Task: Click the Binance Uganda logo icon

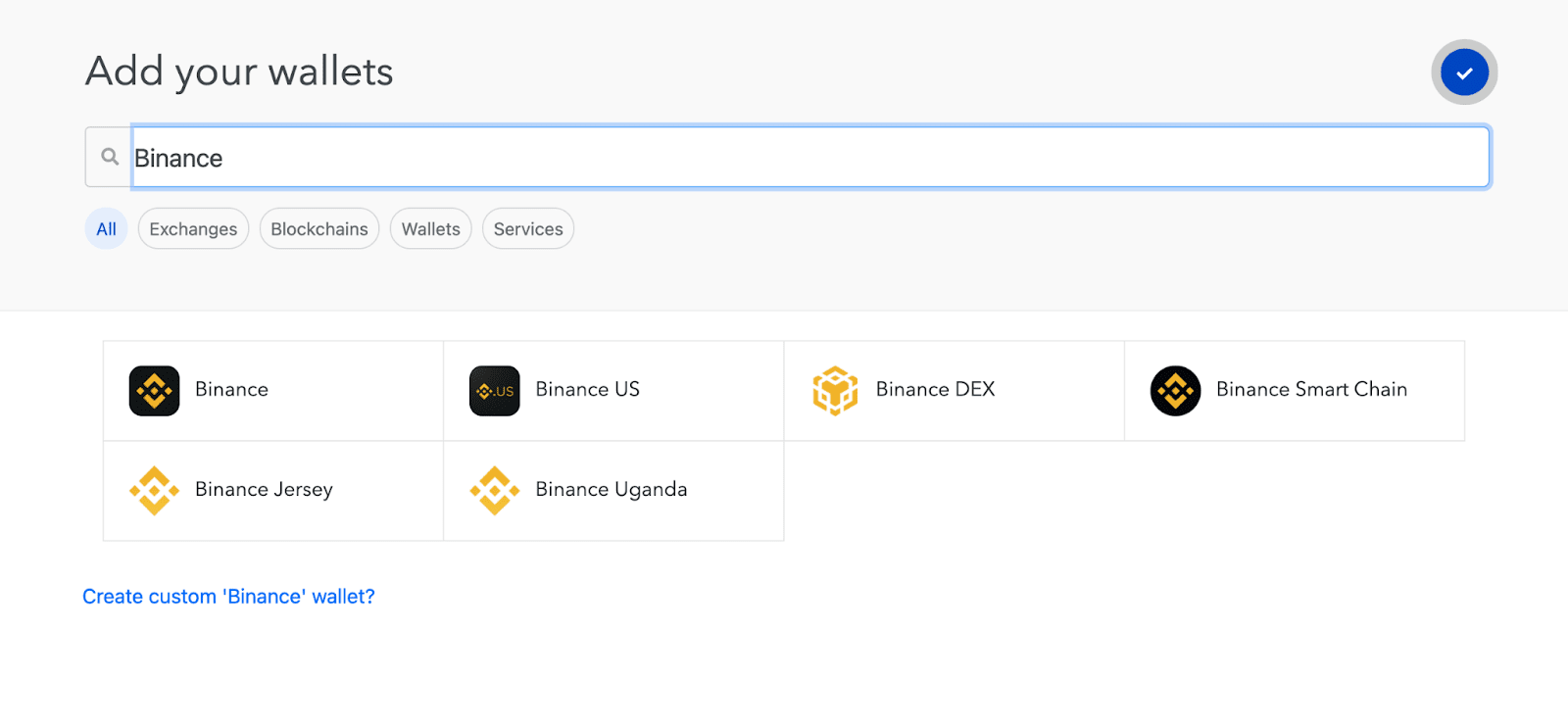Action: coord(495,491)
